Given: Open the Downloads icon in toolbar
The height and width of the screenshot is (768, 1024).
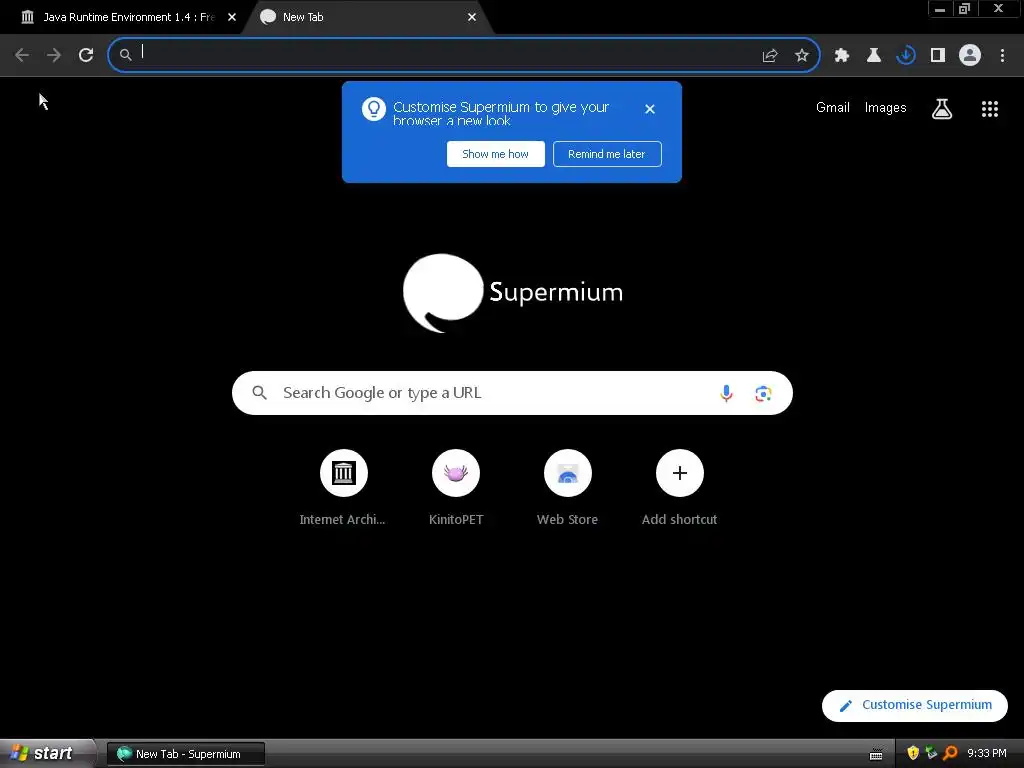Looking at the screenshot, I should click(x=906, y=56).
